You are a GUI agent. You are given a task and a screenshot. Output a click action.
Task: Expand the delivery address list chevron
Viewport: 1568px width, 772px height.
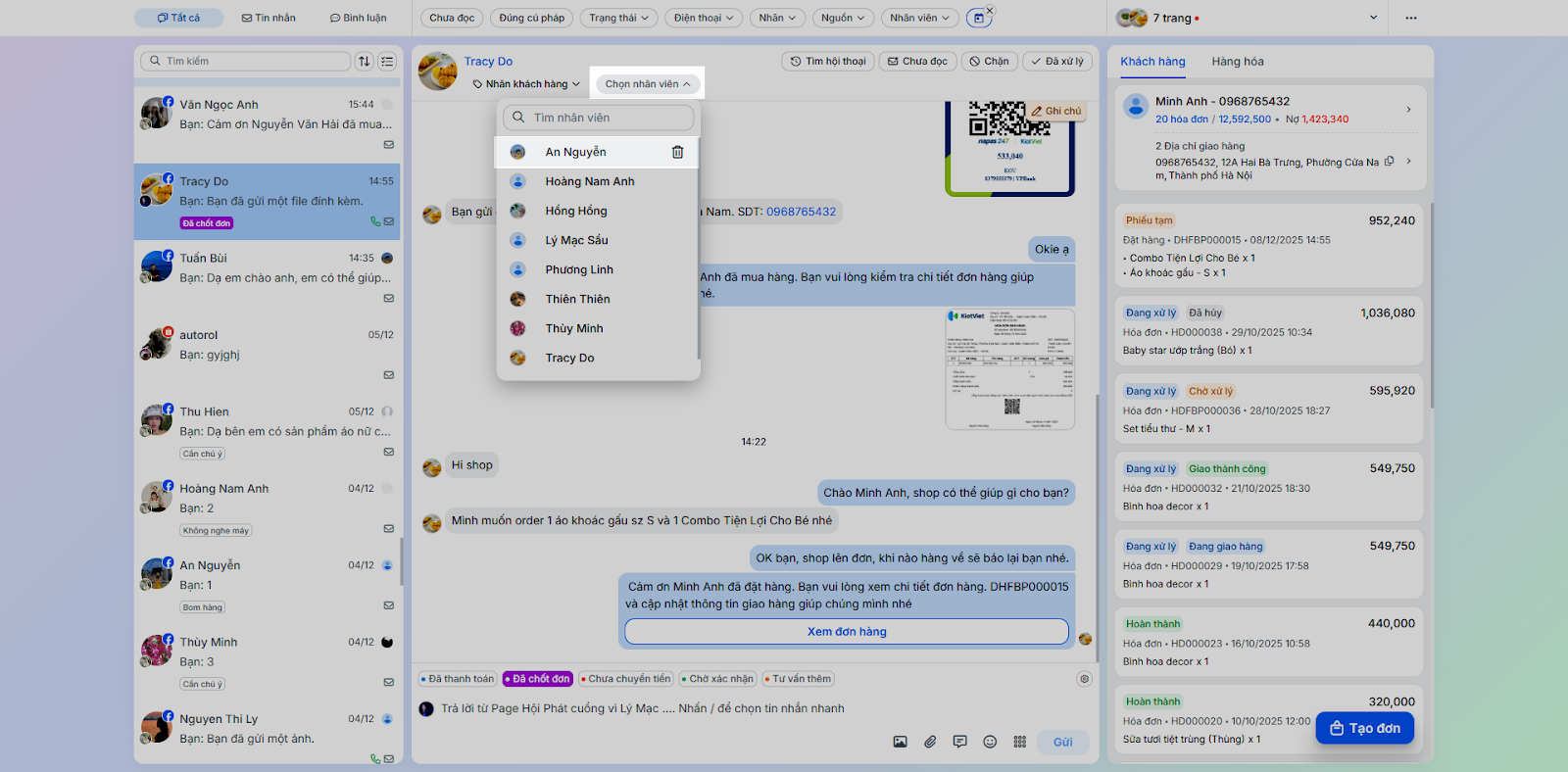click(1408, 162)
